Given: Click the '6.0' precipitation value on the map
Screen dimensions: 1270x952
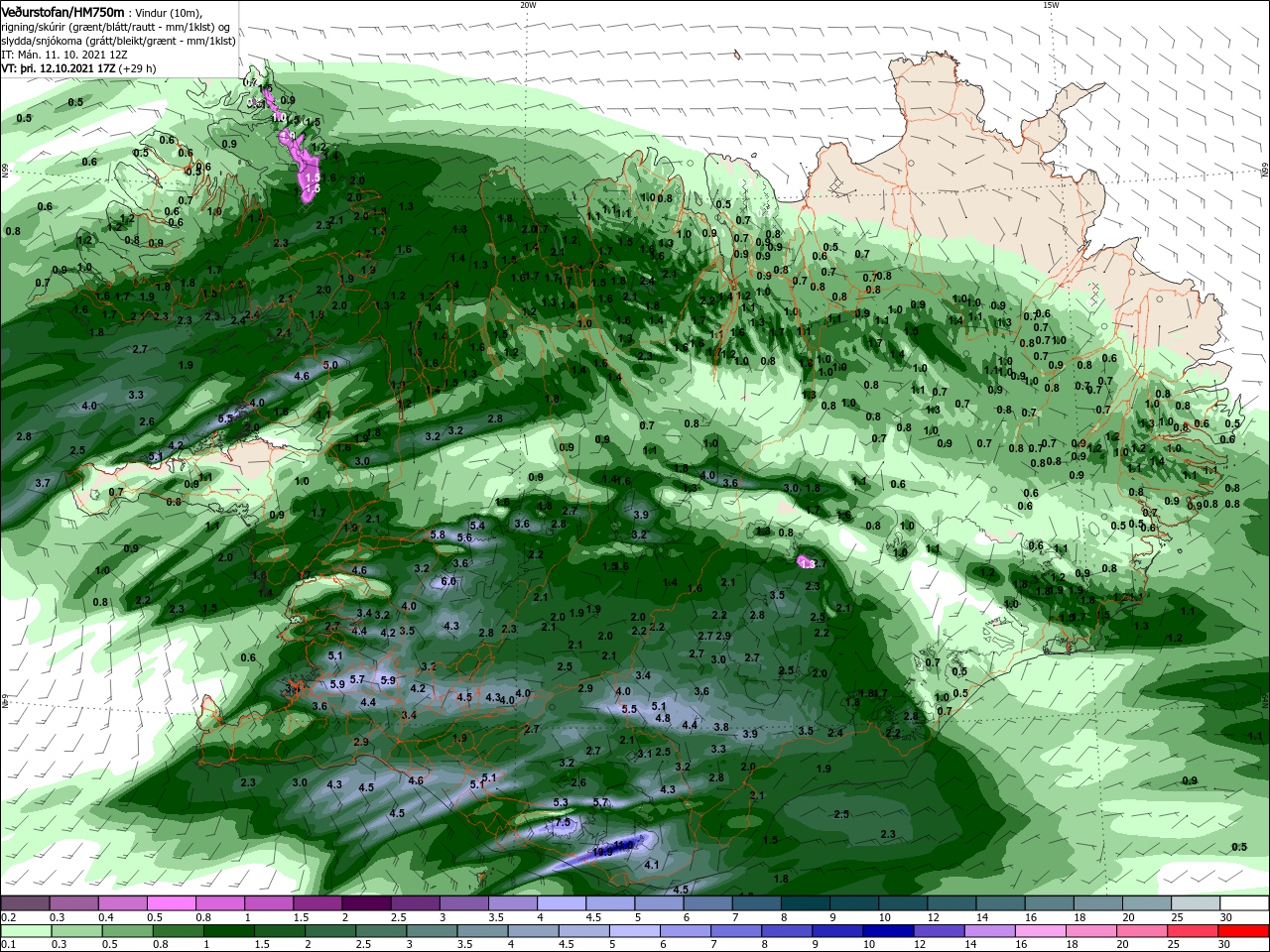Looking at the screenshot, I should click(448, 581).
